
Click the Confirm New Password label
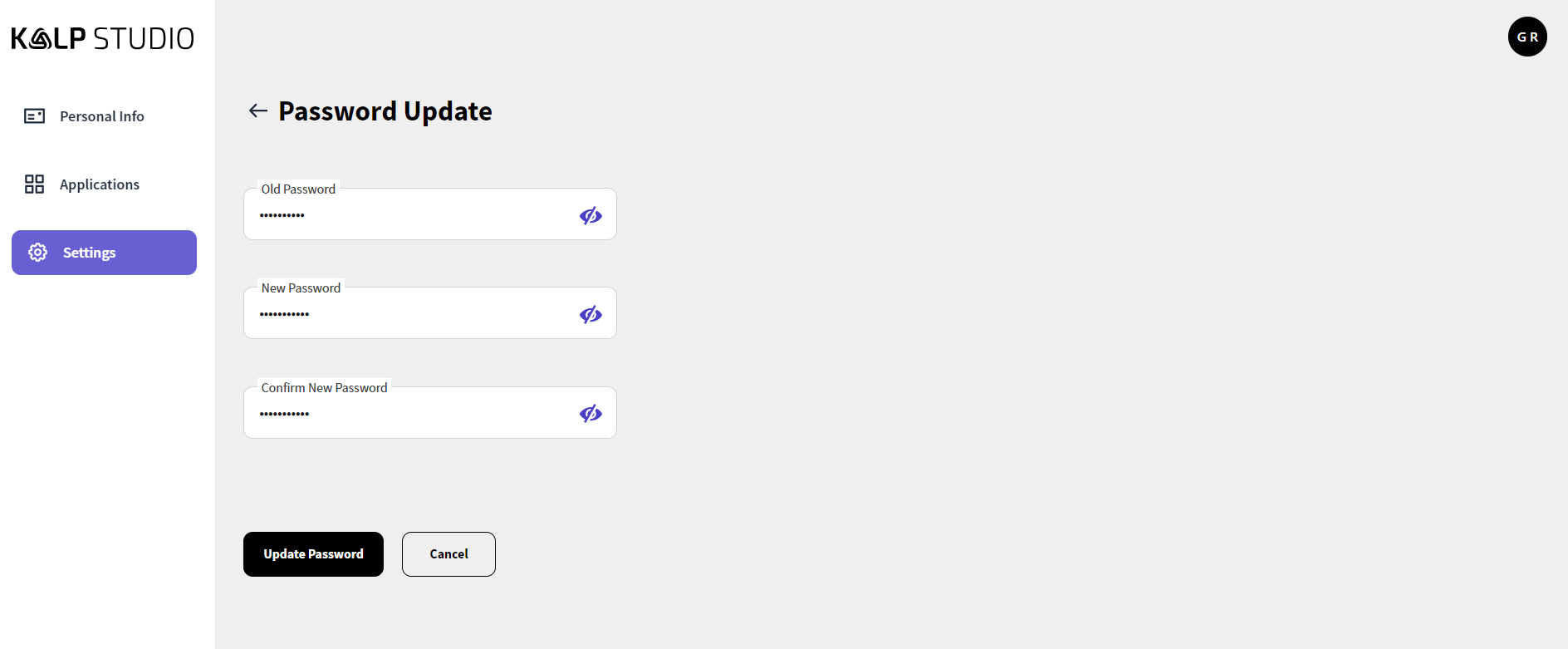tap(324, 388)
